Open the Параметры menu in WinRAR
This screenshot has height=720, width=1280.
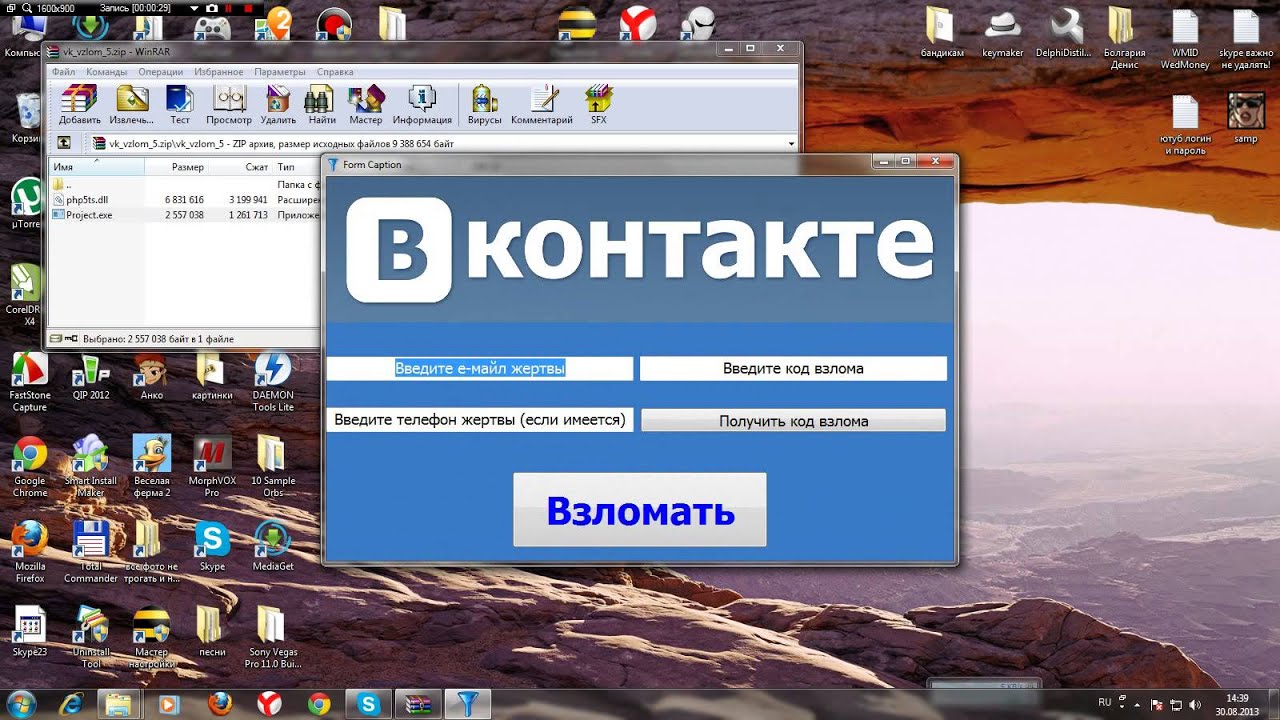280,72
